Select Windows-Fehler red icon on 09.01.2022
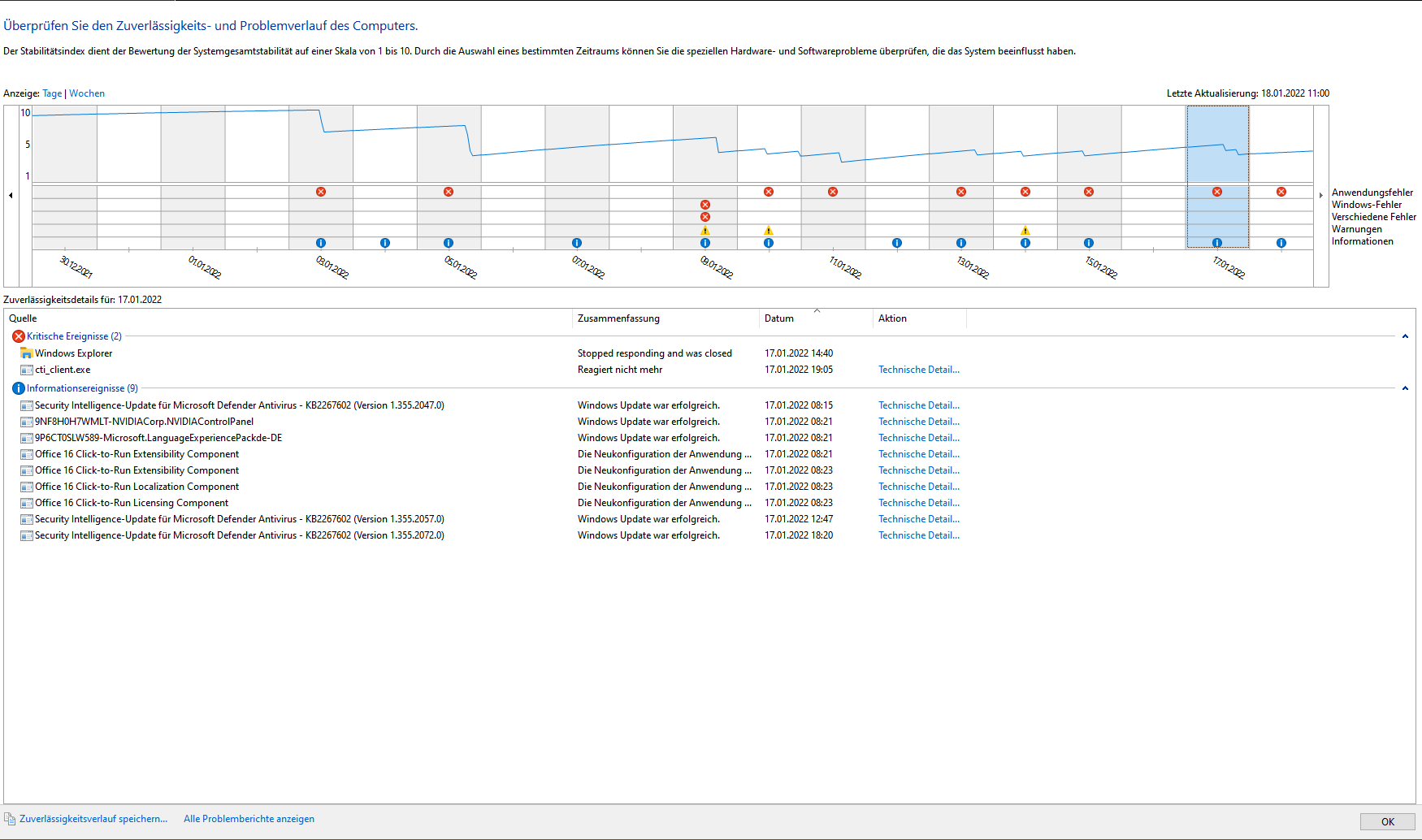This screenshot has width=1422, height=840. (x=705, y=205)
